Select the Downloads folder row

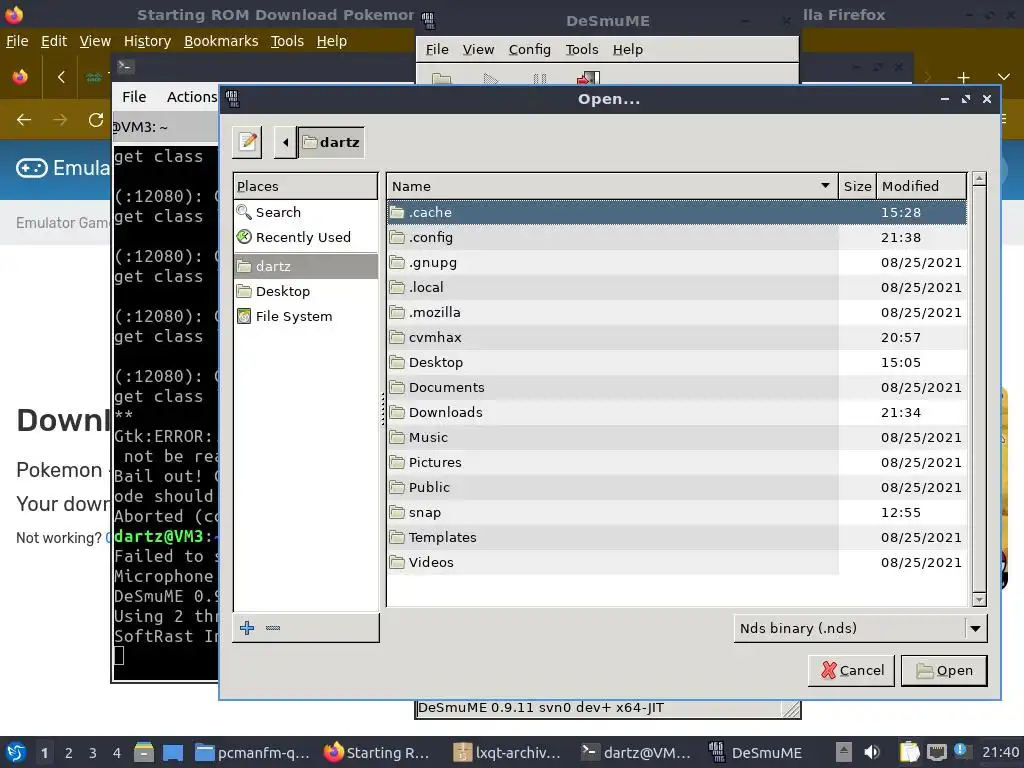click(x=677, y=412)
